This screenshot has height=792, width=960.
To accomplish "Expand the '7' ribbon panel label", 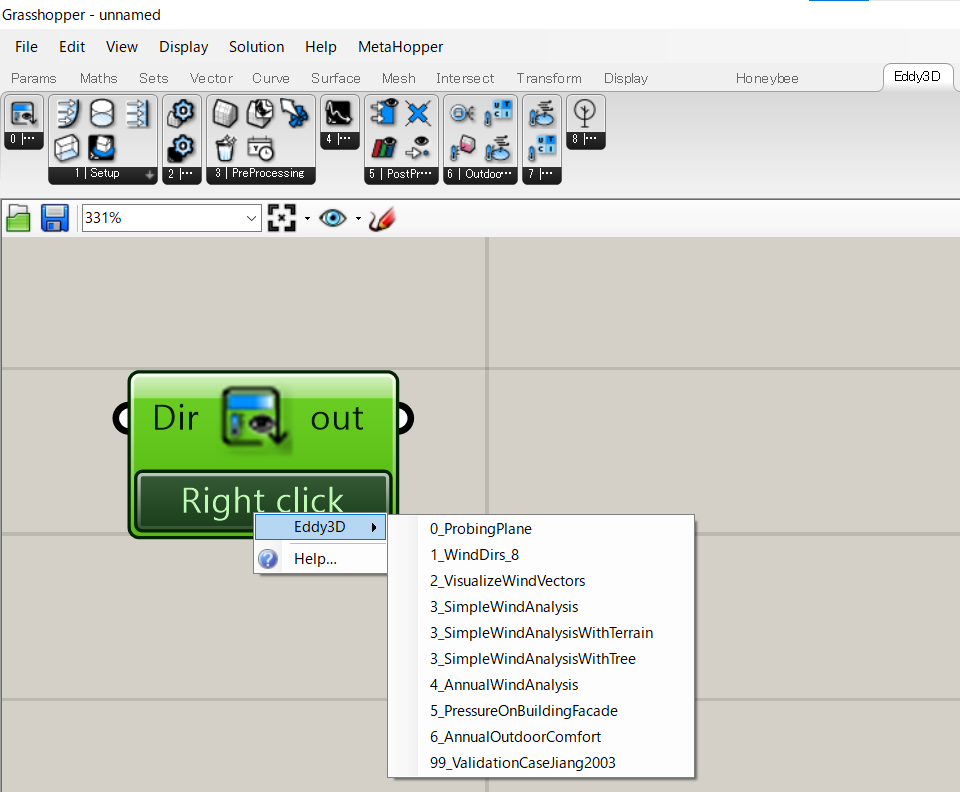I will click(542, 174).
